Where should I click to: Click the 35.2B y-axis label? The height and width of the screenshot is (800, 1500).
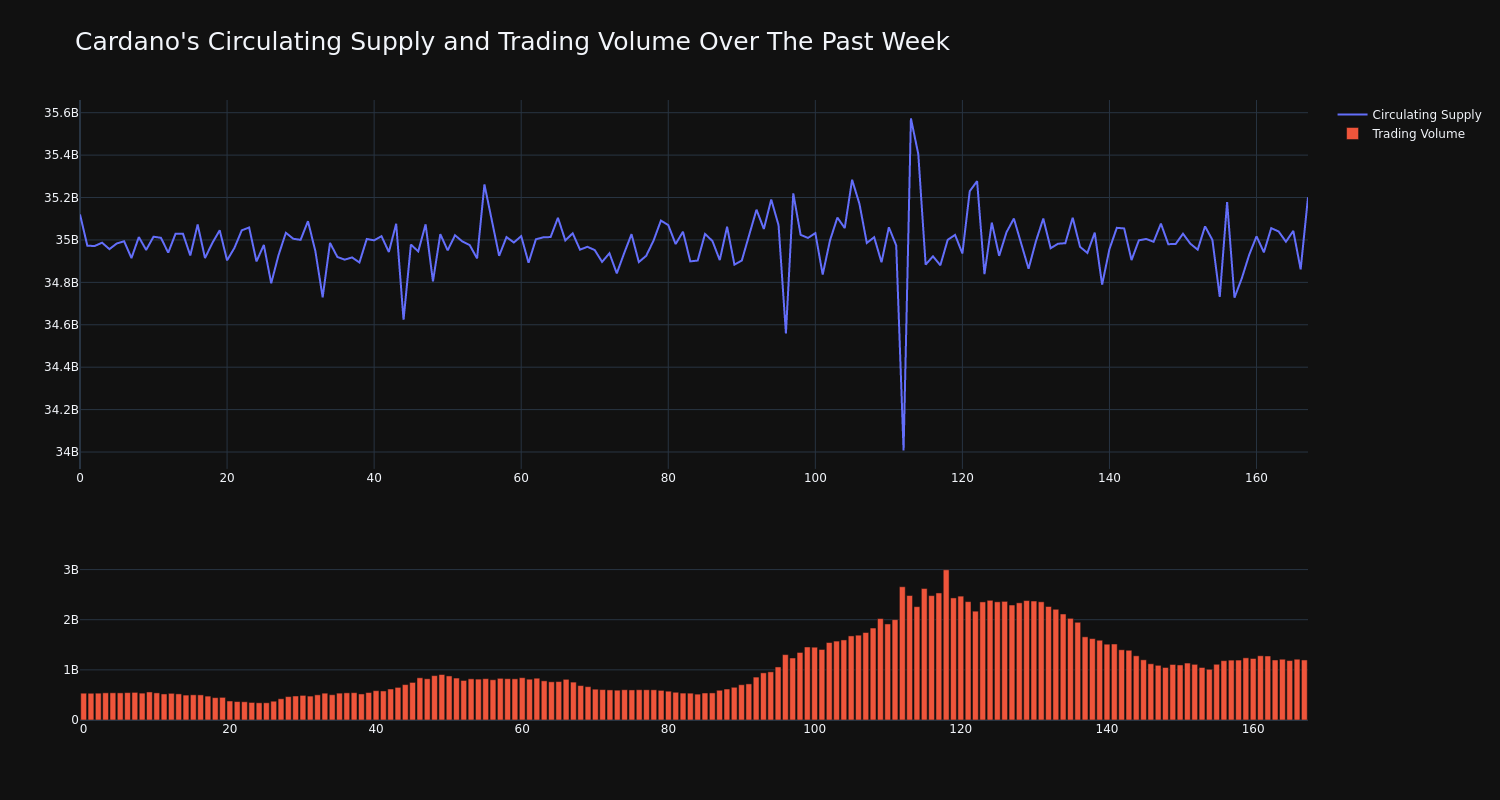61,198
